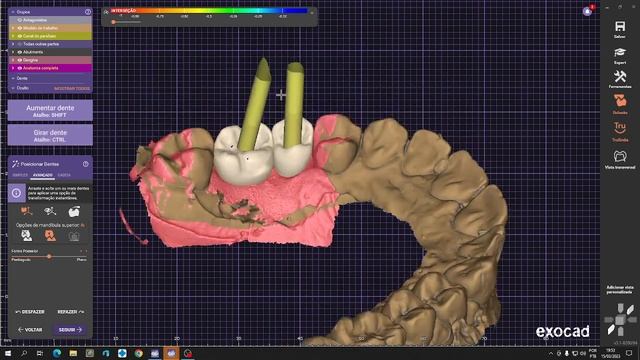Select the greyed upper-jaw option icon
The image size is (640, 360).
pos(74,236)
